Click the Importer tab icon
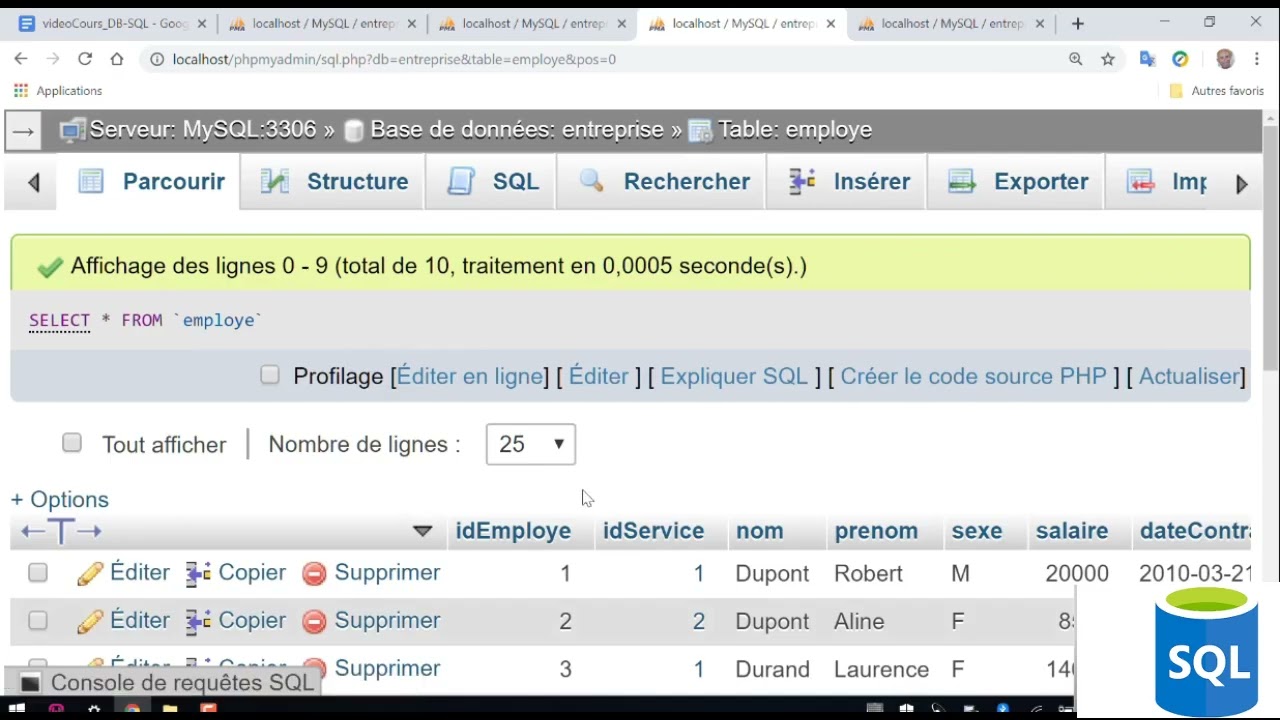1280x720 pixels. [x=1140, y=181]
